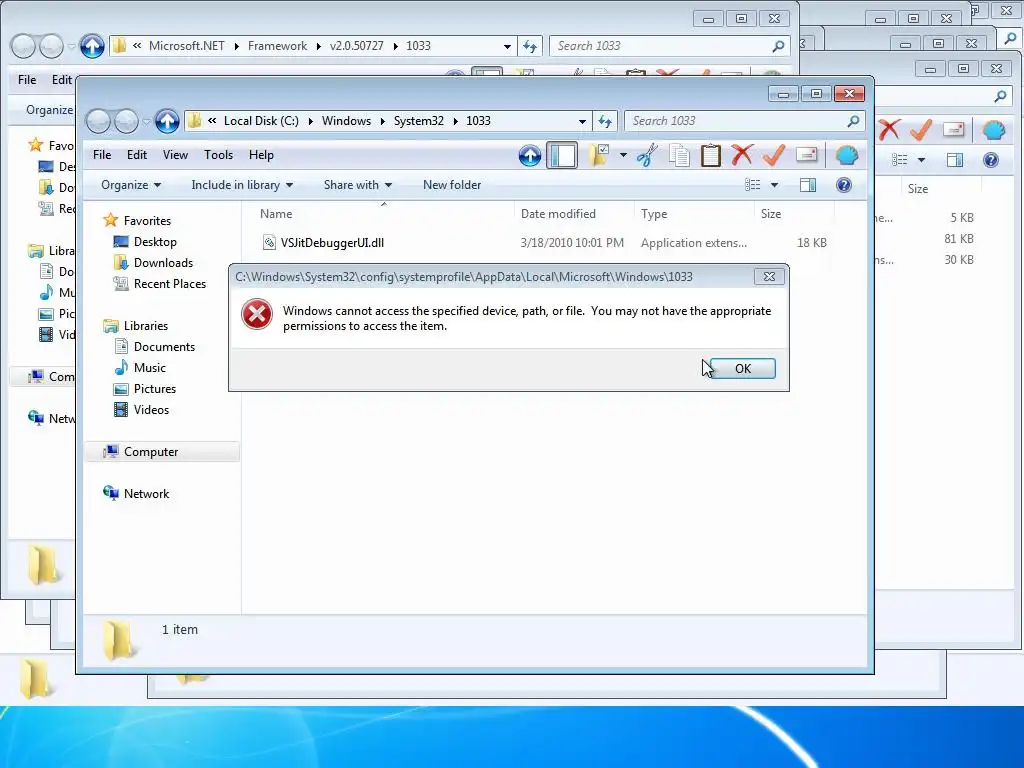
Task: Click refresh button next to System32 address bar
Action: (x=605, y=121)
